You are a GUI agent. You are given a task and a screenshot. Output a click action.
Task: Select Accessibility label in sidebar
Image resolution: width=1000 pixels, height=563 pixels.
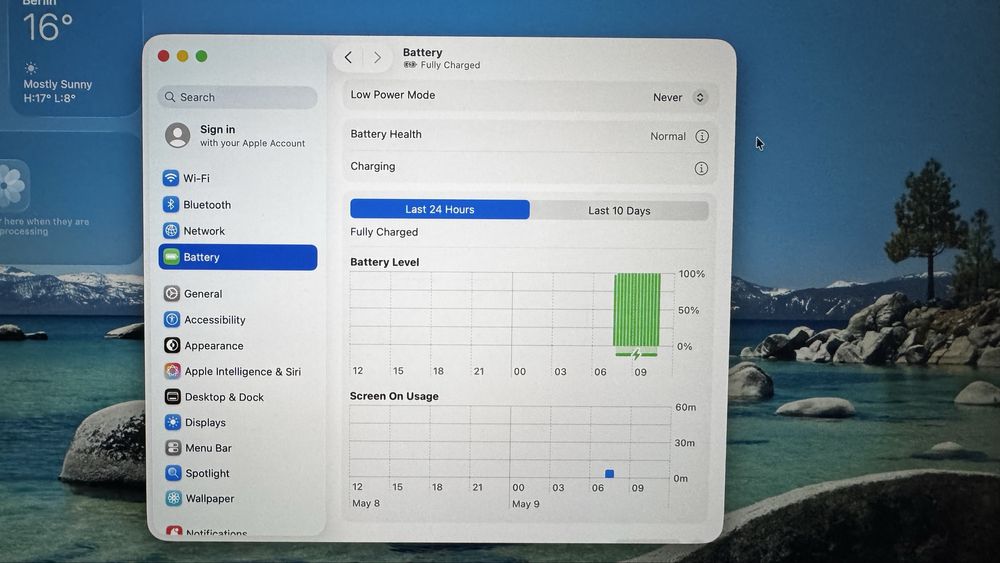coord(215,319)
